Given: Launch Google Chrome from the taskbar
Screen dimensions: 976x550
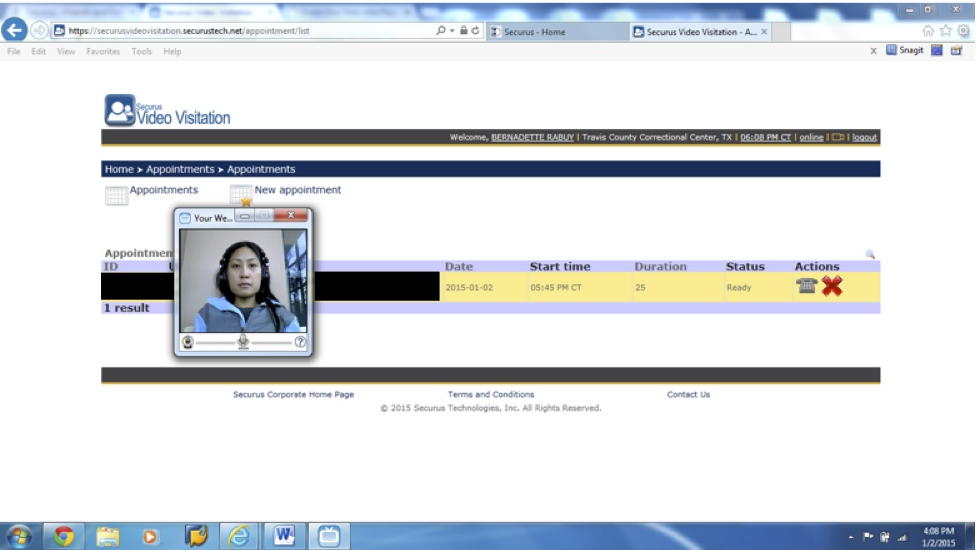Looking at the screenshot, I should click(63, 536).
